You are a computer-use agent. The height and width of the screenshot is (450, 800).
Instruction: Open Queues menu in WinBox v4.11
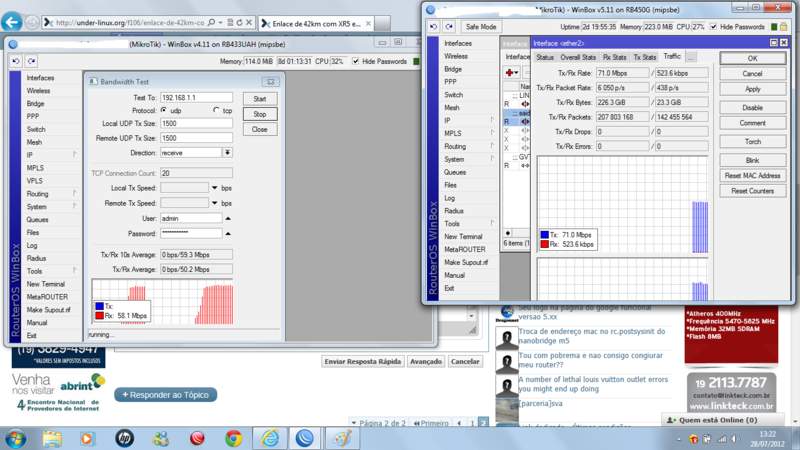(x=37, y=219)
